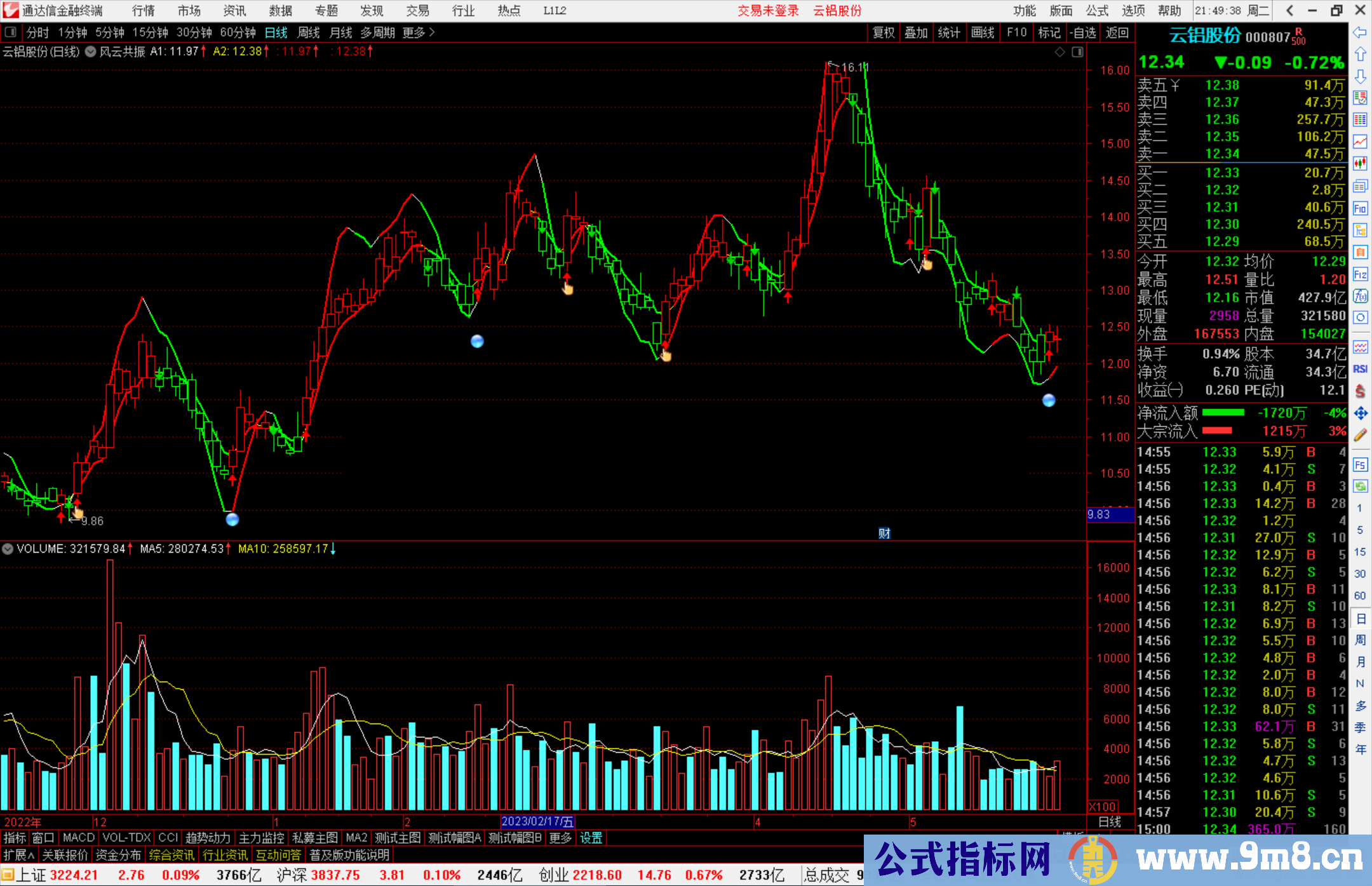The image size is (1372, 886).
Task: Open the wavy indicator lines icon
Action: coord(1360,347)
